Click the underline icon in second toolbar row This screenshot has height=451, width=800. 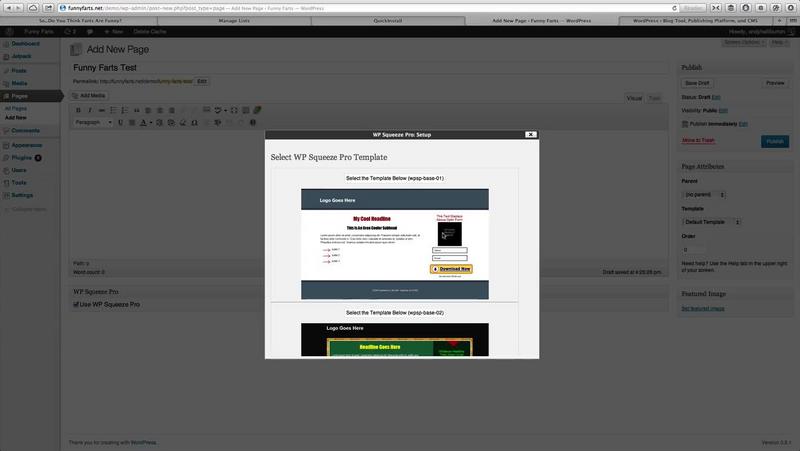[x=120, y=122]
